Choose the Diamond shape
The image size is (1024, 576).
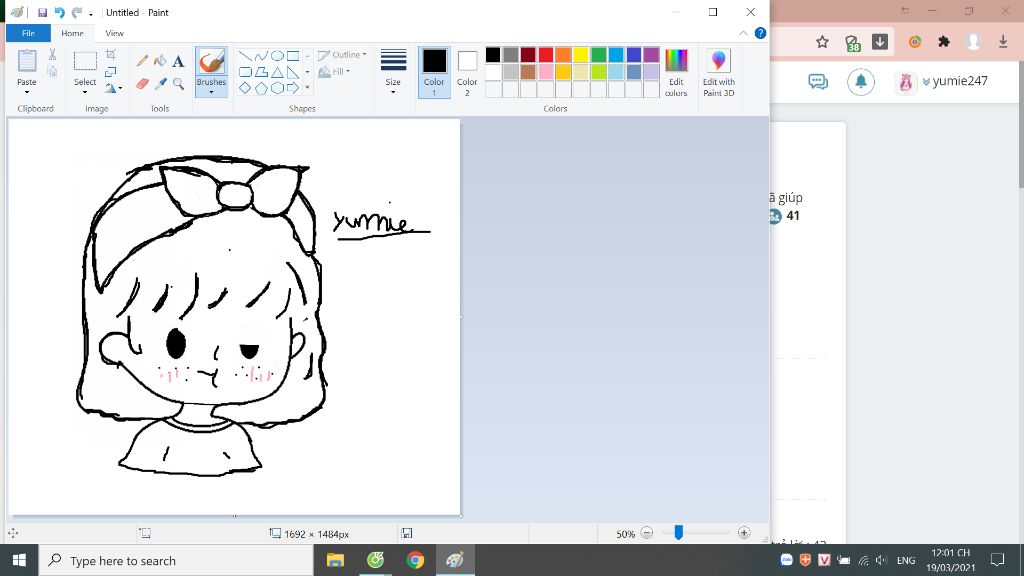(245, 88)
